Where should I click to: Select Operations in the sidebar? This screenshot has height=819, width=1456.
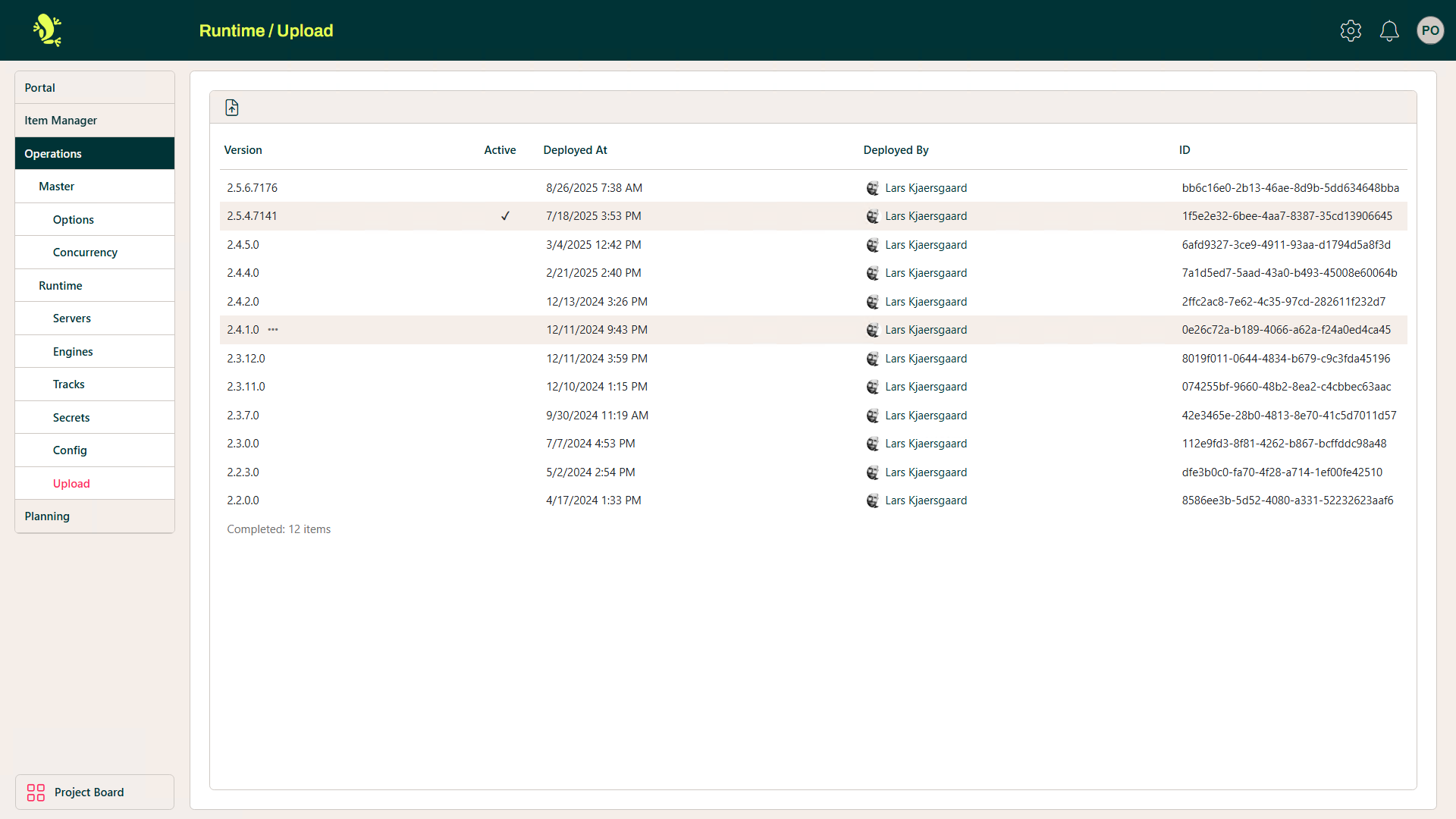tap(95, 154)
